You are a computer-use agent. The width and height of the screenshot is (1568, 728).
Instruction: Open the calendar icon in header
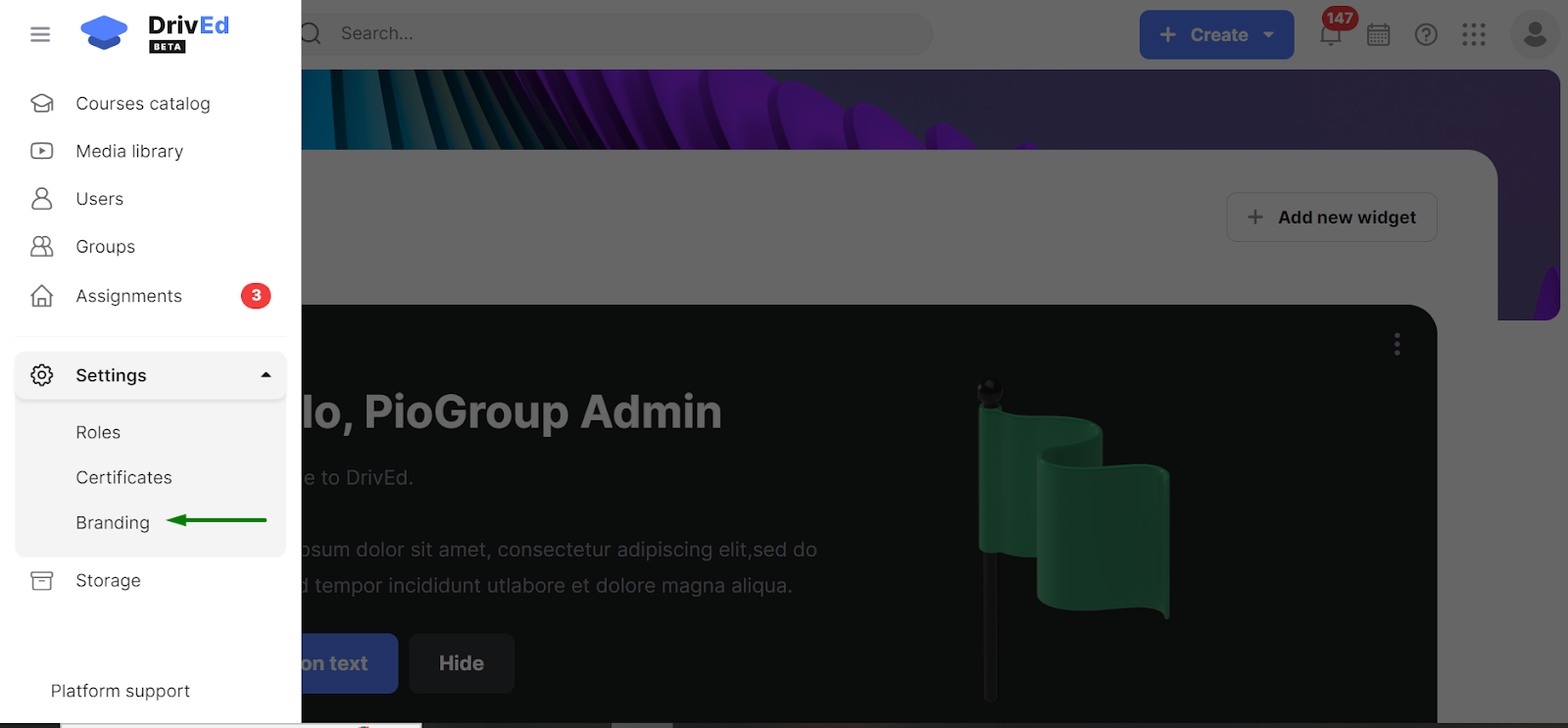click(1378, 35)
